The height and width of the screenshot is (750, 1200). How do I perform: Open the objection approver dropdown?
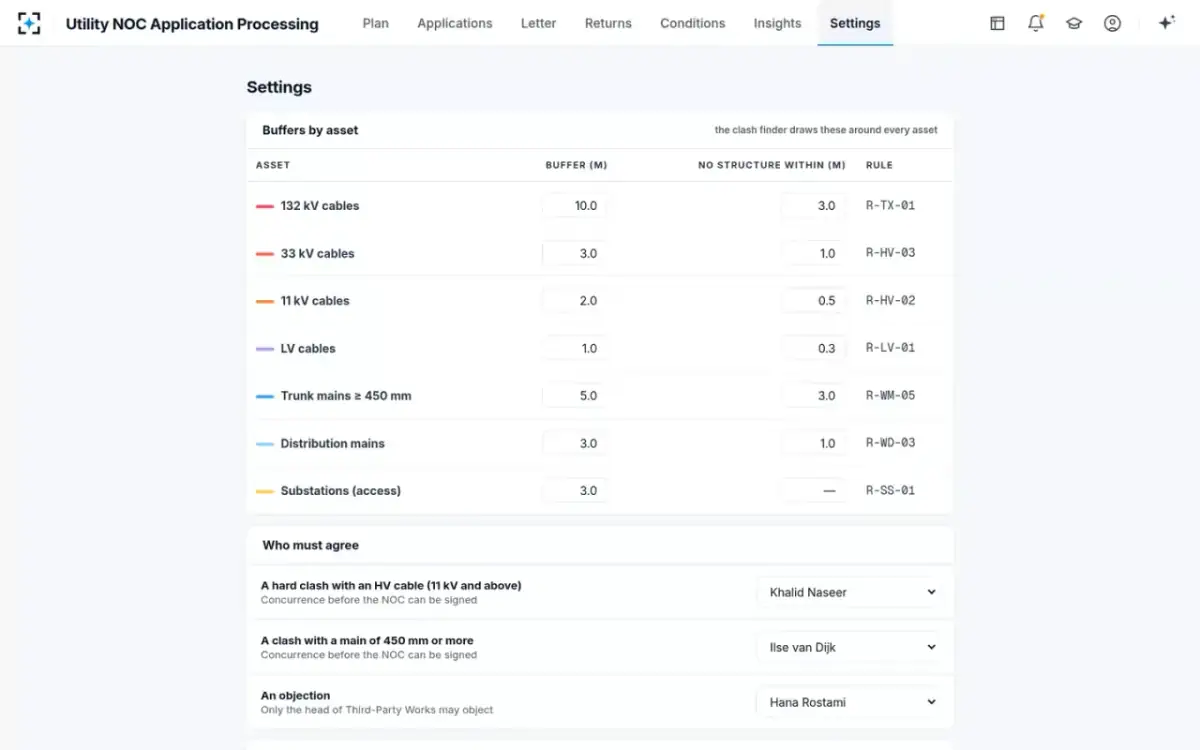pos(849,702)
